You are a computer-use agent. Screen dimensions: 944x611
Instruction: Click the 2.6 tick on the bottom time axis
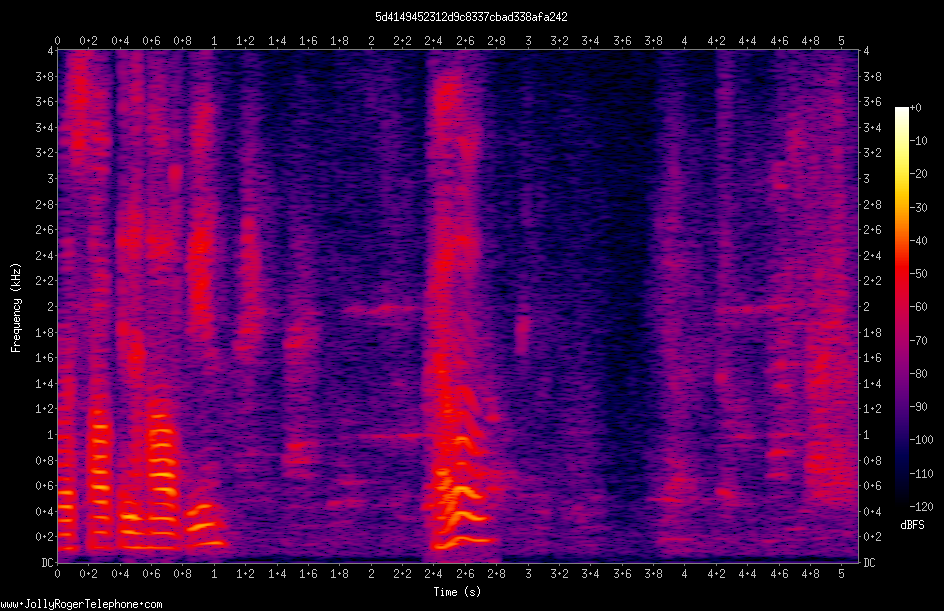[465, 574]
